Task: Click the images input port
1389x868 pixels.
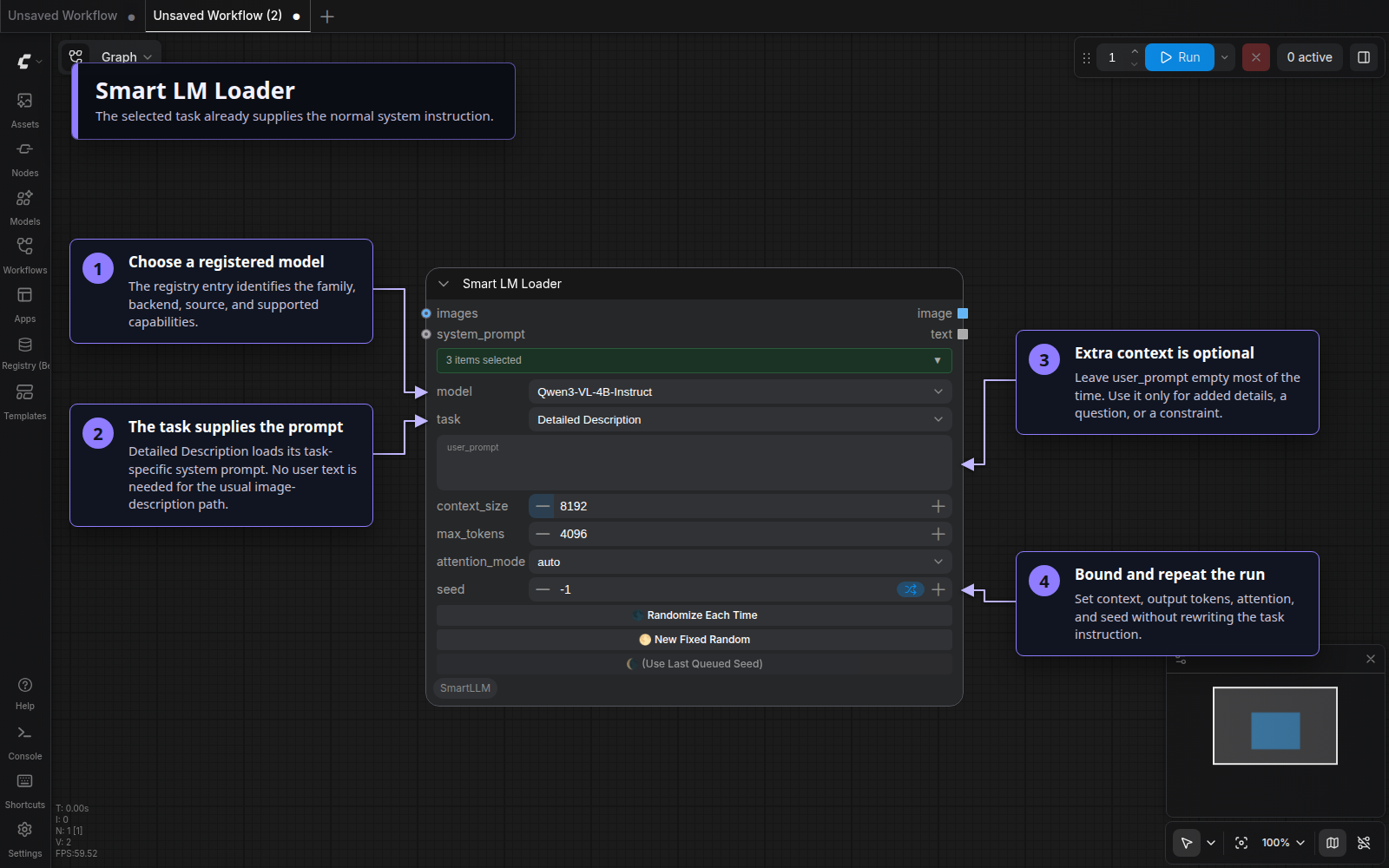Action: 426,313
